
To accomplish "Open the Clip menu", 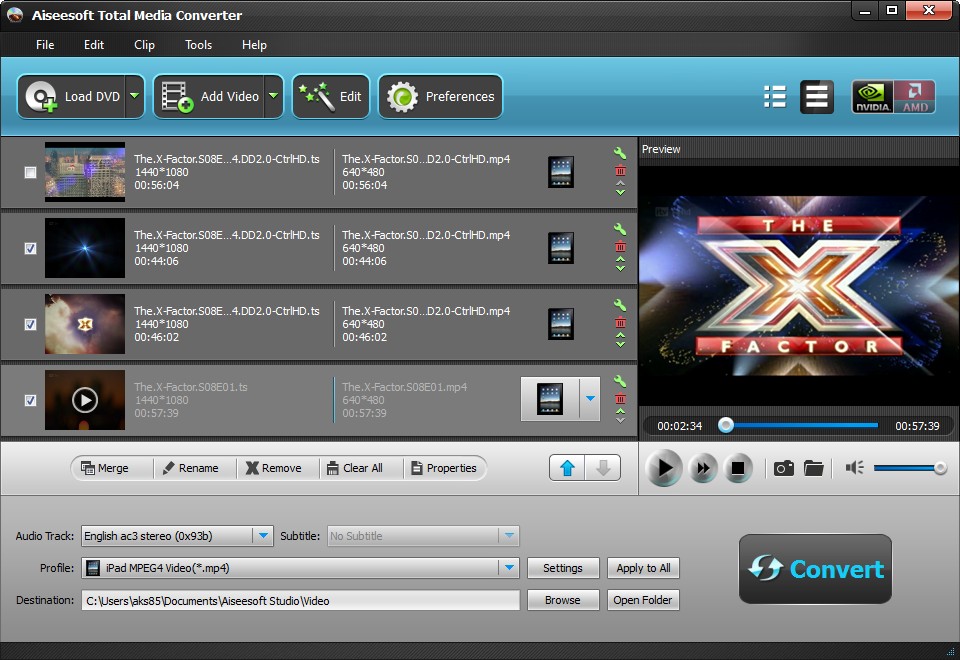I will (x=143, y=44).
